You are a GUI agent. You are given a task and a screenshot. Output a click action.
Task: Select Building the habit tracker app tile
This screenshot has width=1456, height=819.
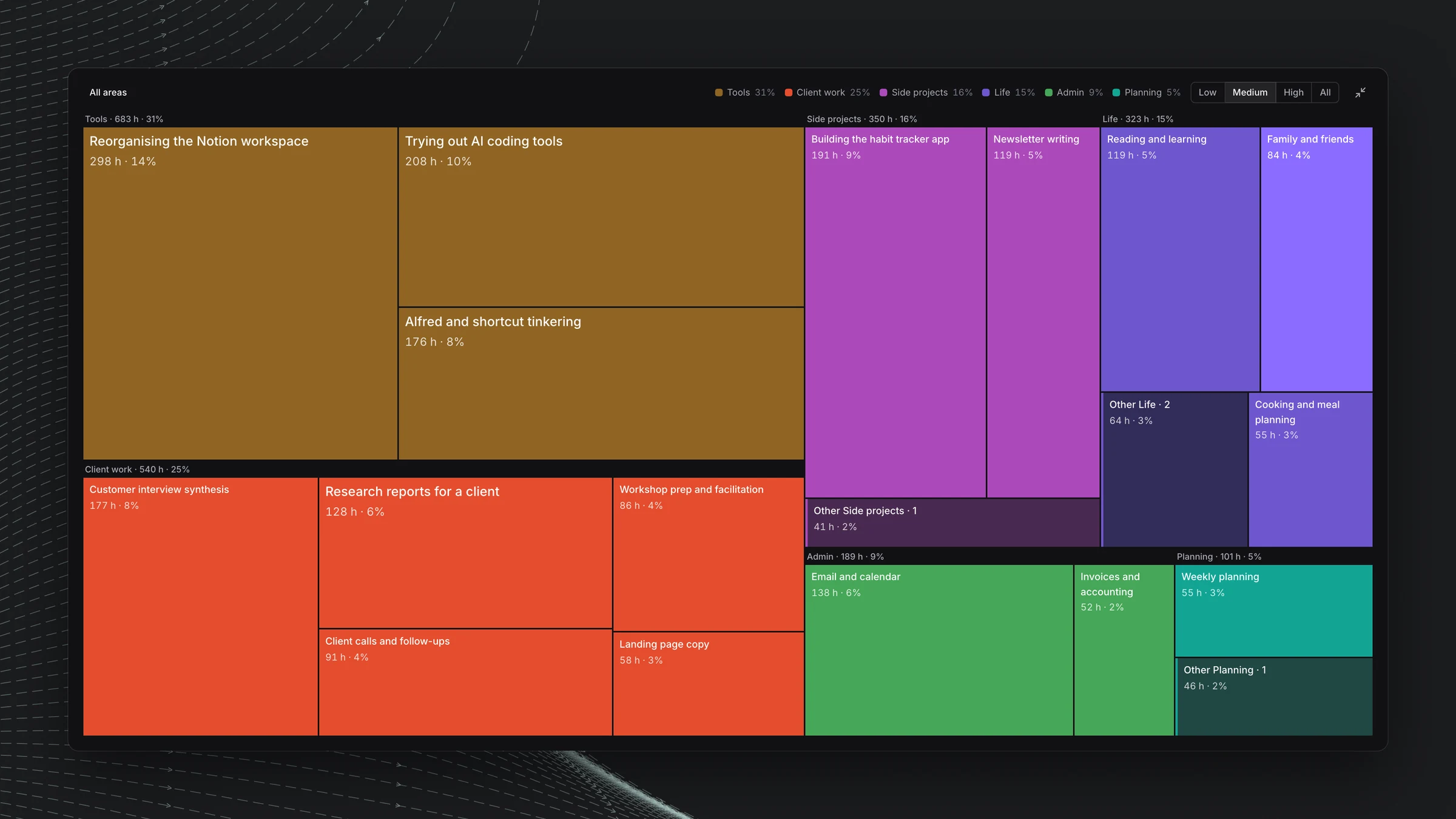click(895, 312)
